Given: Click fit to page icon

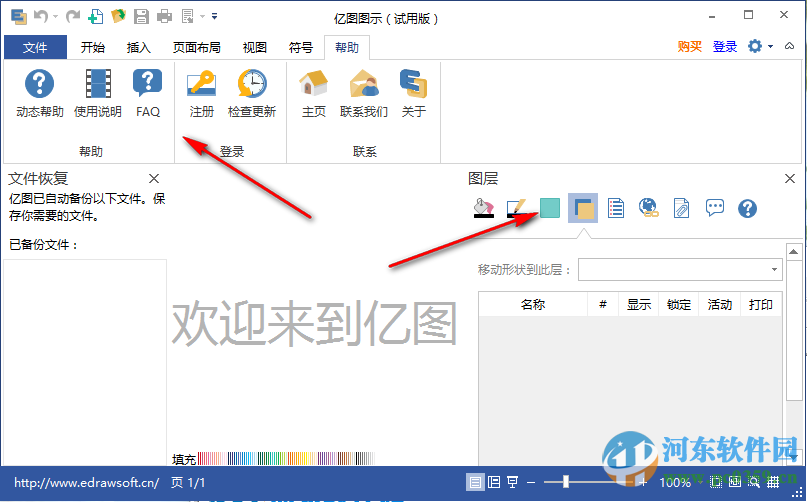Looking at the screenshot, I should [716, 482].
